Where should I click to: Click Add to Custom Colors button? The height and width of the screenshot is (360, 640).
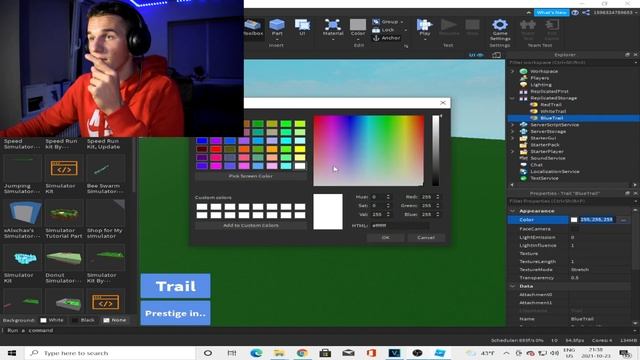251,225
